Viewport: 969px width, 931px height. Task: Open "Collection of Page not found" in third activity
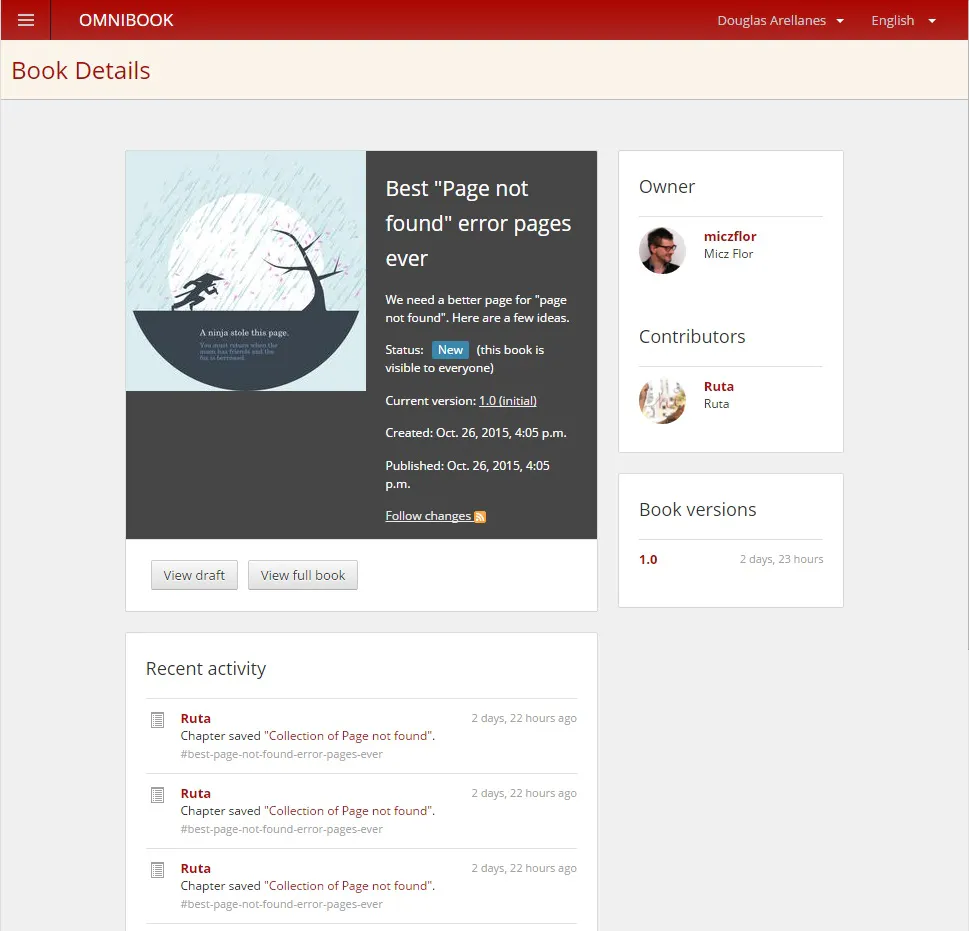348,885
